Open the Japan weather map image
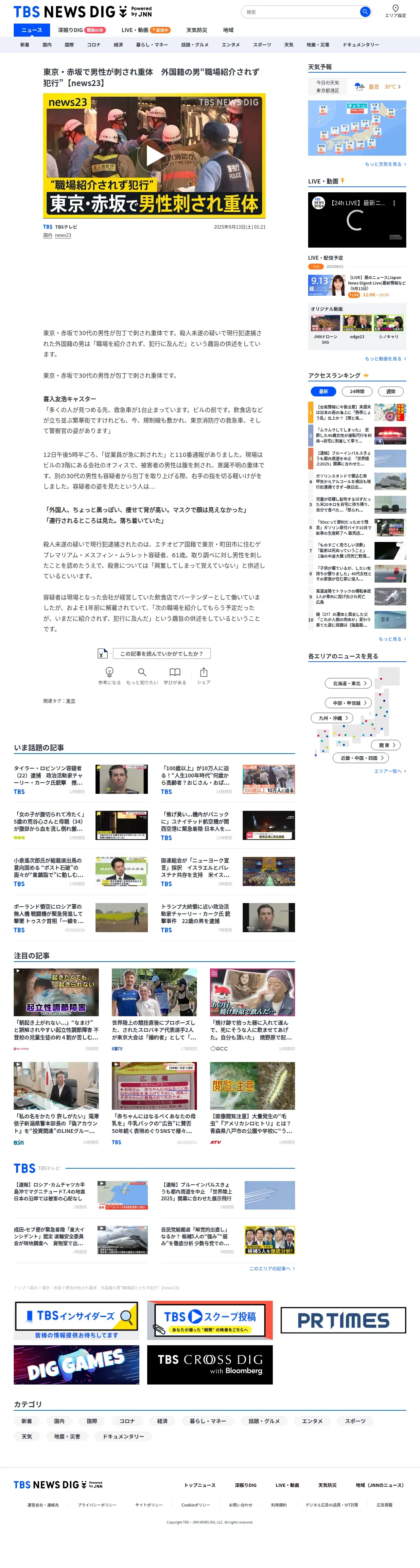The image size is (420, 1568). pyautogui.click(x=357, y=128)
